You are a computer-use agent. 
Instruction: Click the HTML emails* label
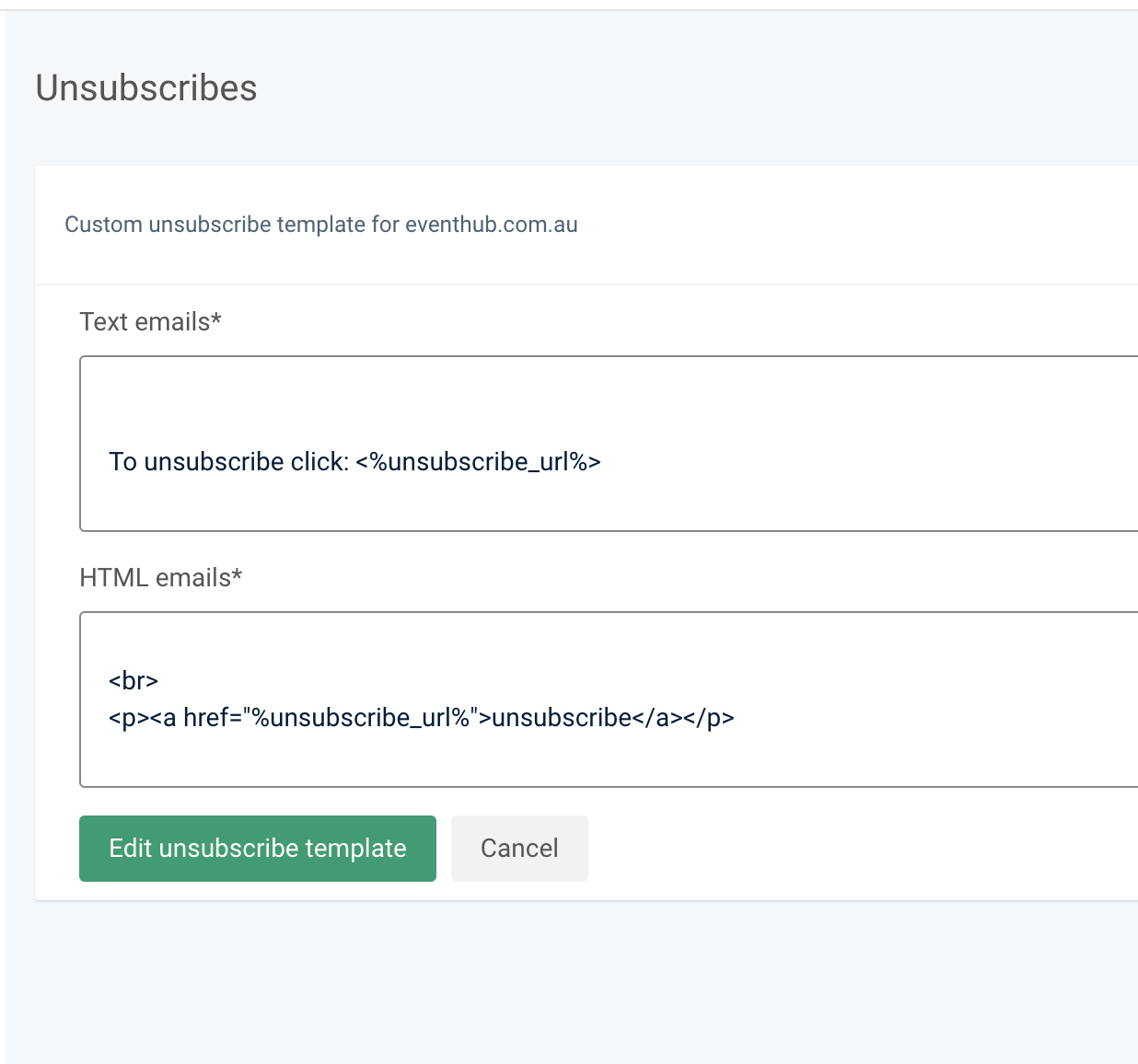155,578
